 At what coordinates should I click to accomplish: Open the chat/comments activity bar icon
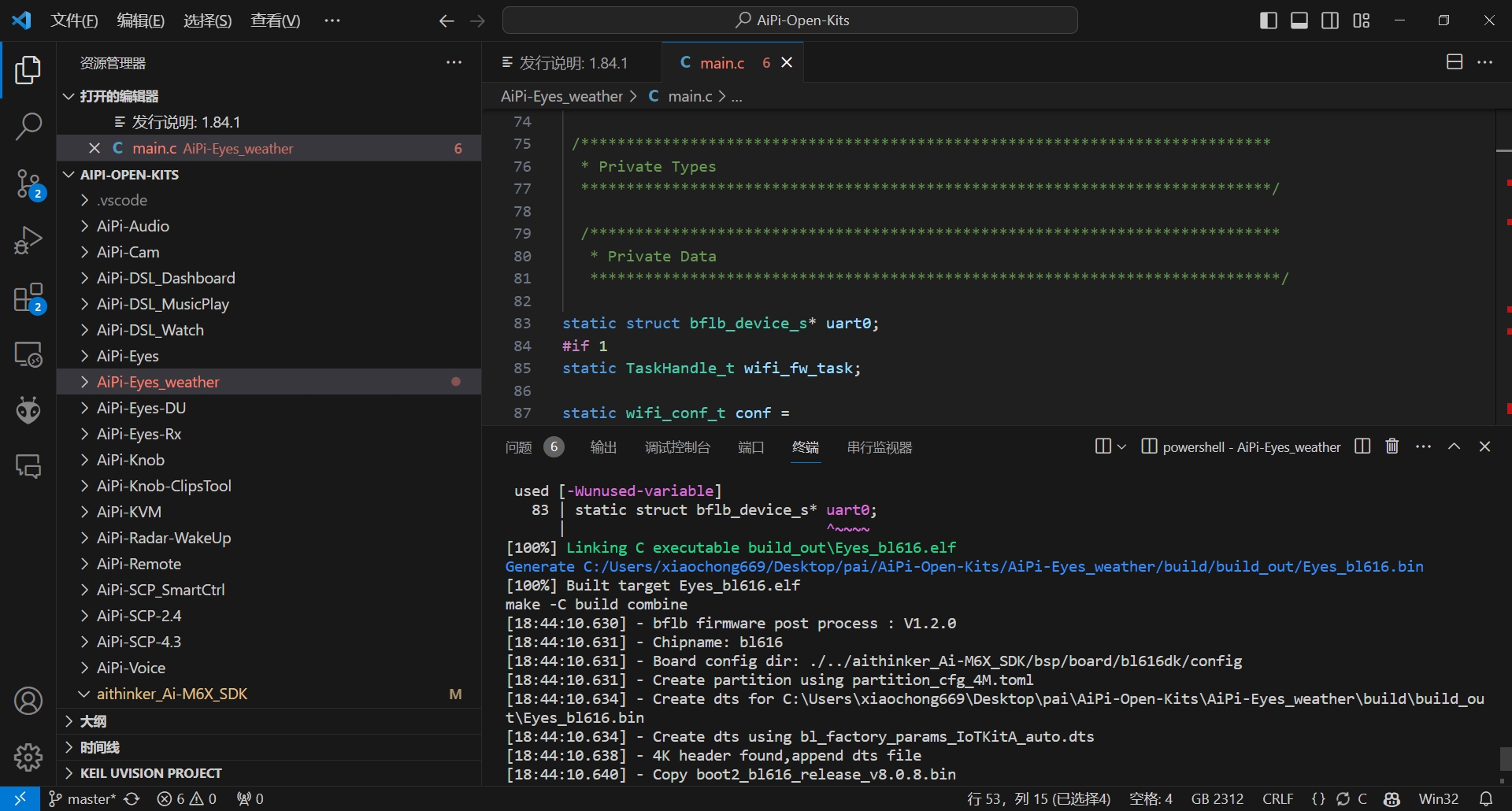28,467
